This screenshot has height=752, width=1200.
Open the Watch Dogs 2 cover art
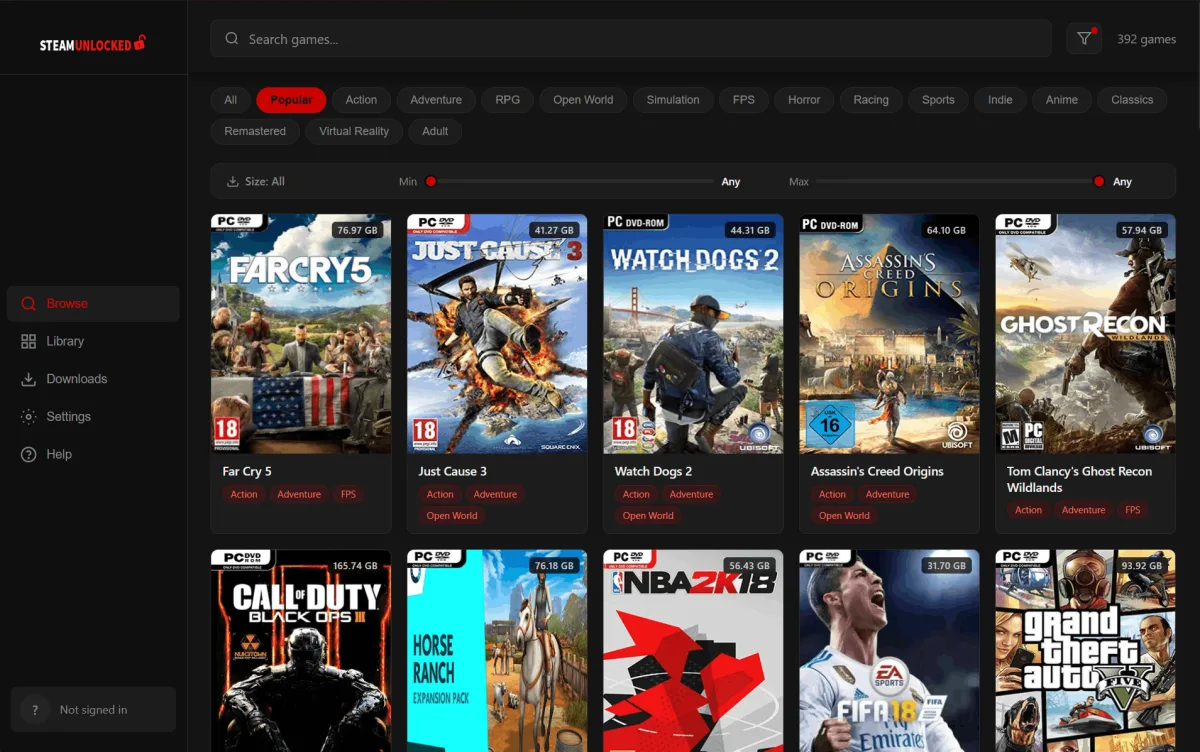pos(693,334)
